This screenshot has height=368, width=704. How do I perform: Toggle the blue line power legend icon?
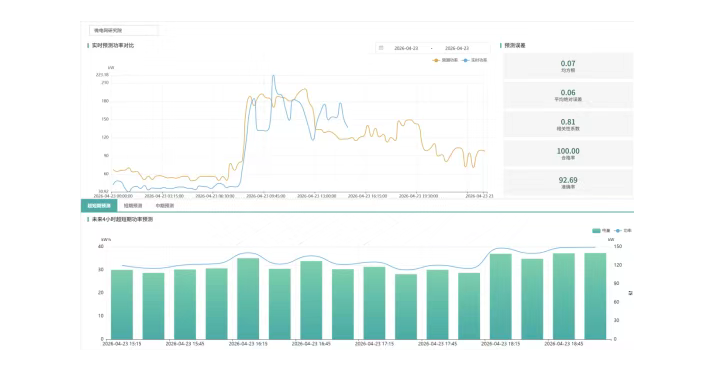pyautogui.click(x=618, y=231)
